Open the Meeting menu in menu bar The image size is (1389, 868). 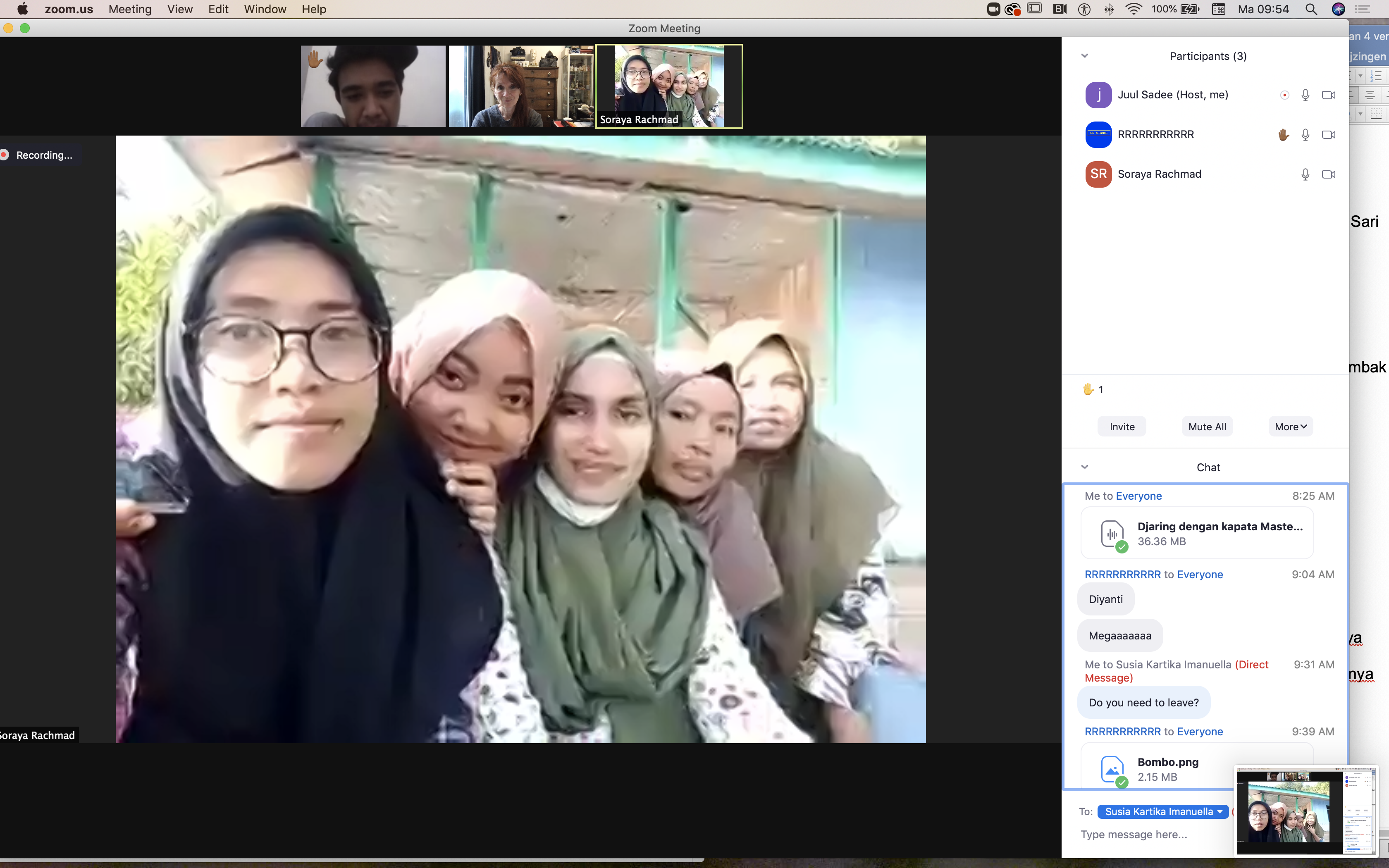pos(130,9)
